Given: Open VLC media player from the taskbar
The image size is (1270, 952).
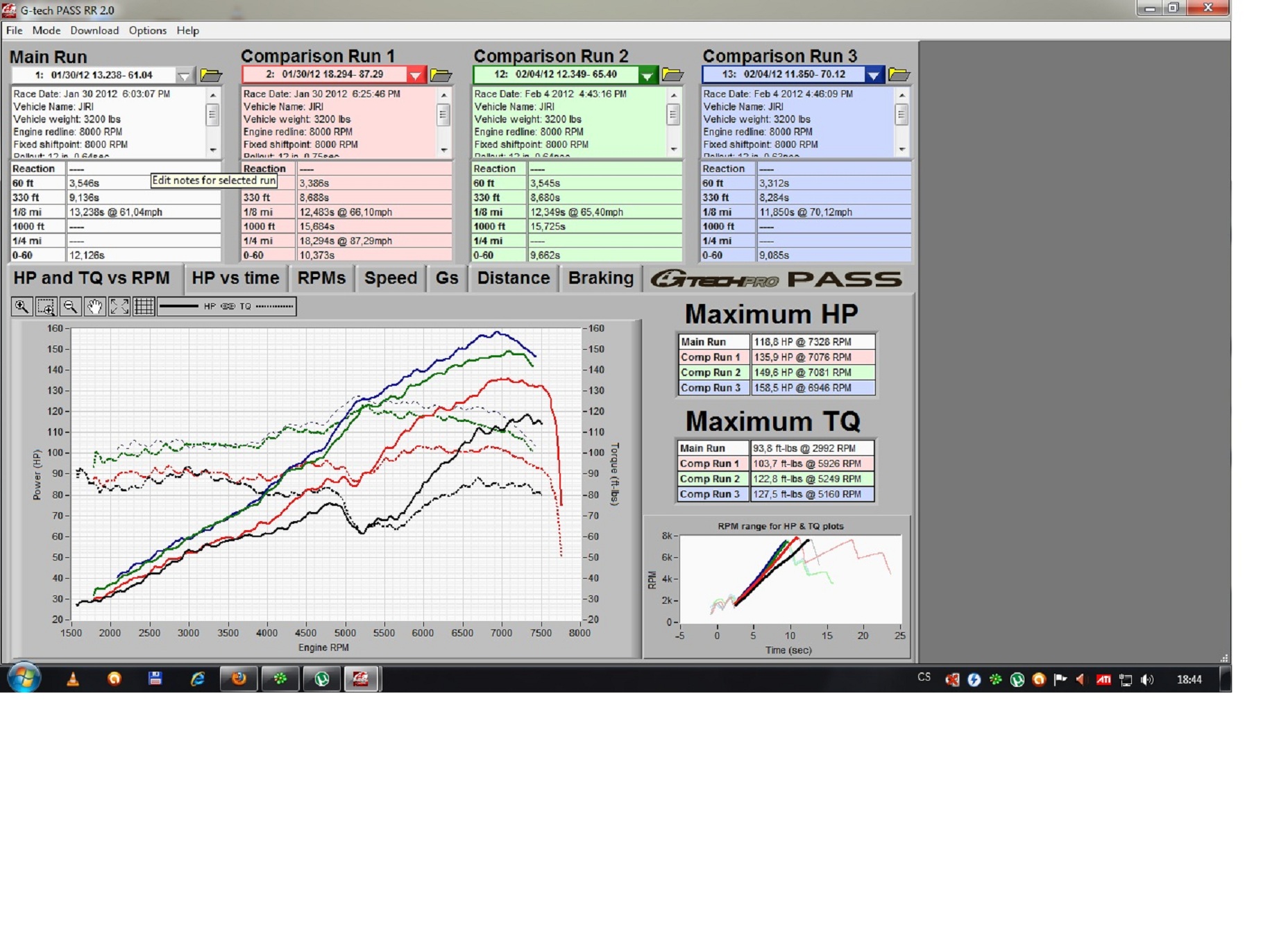Looking at the screenshot, I should coord(73,679).
